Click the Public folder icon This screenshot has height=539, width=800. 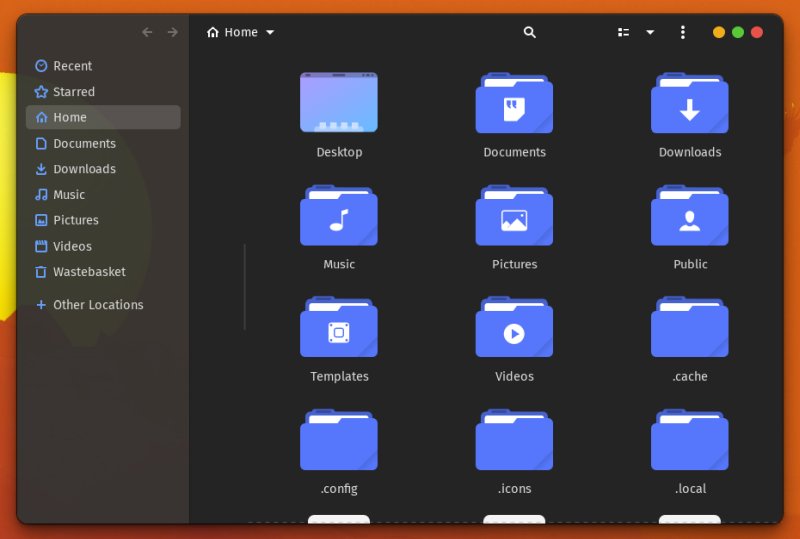690,216
